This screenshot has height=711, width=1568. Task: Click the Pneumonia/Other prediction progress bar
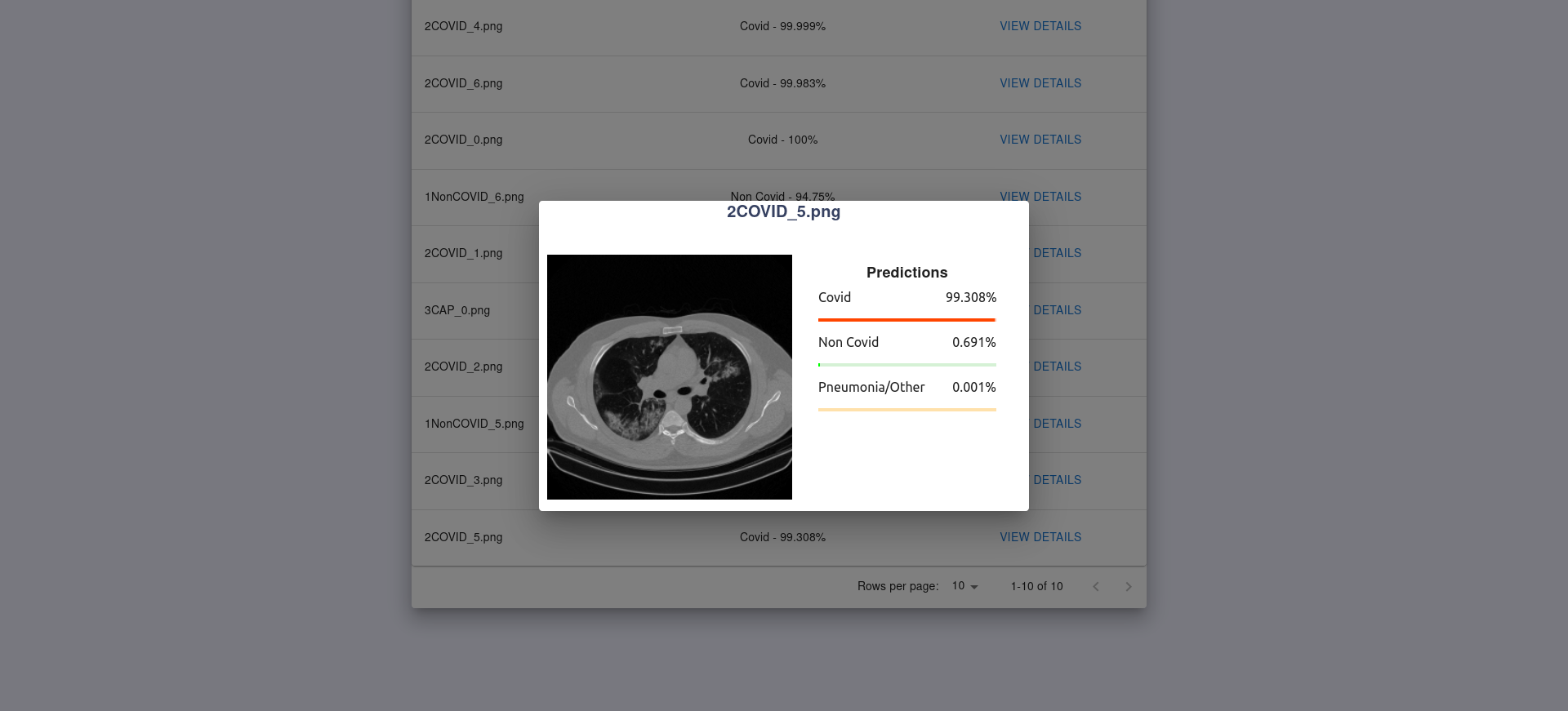click(907, 410)
